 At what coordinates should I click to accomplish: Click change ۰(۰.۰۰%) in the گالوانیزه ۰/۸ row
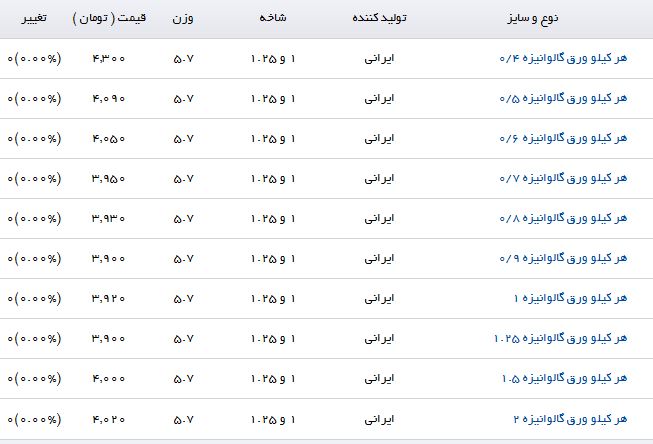(34, 219)
